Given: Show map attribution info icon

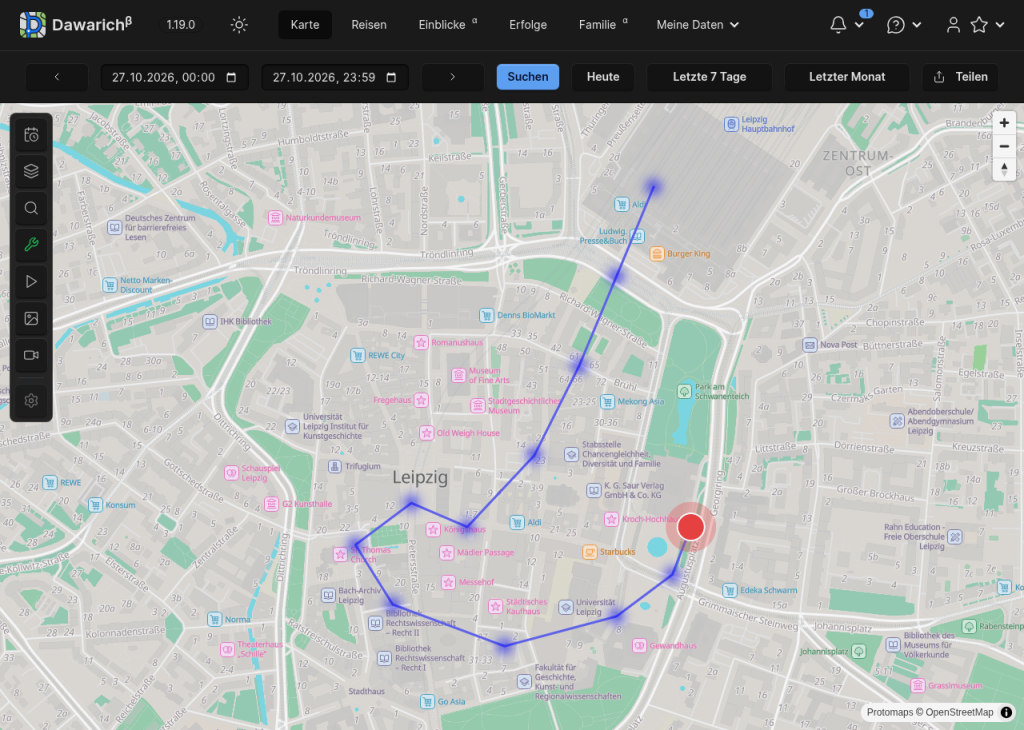Looking at the screenshot, I should (x=1006, y=712).
